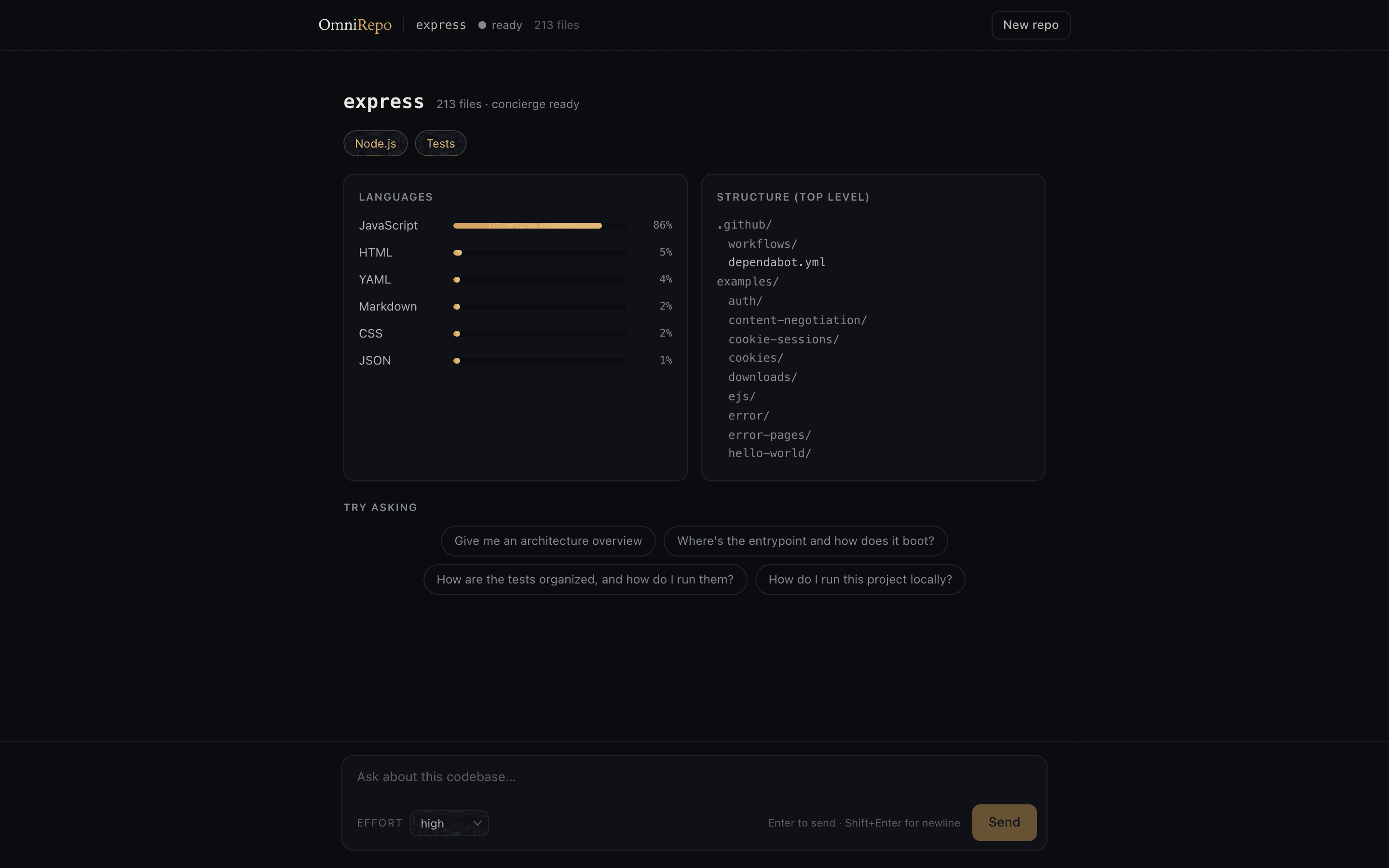The image size is (1389, 868).
Task: Open the cookies/ folder entry
Action: [755, 358]
